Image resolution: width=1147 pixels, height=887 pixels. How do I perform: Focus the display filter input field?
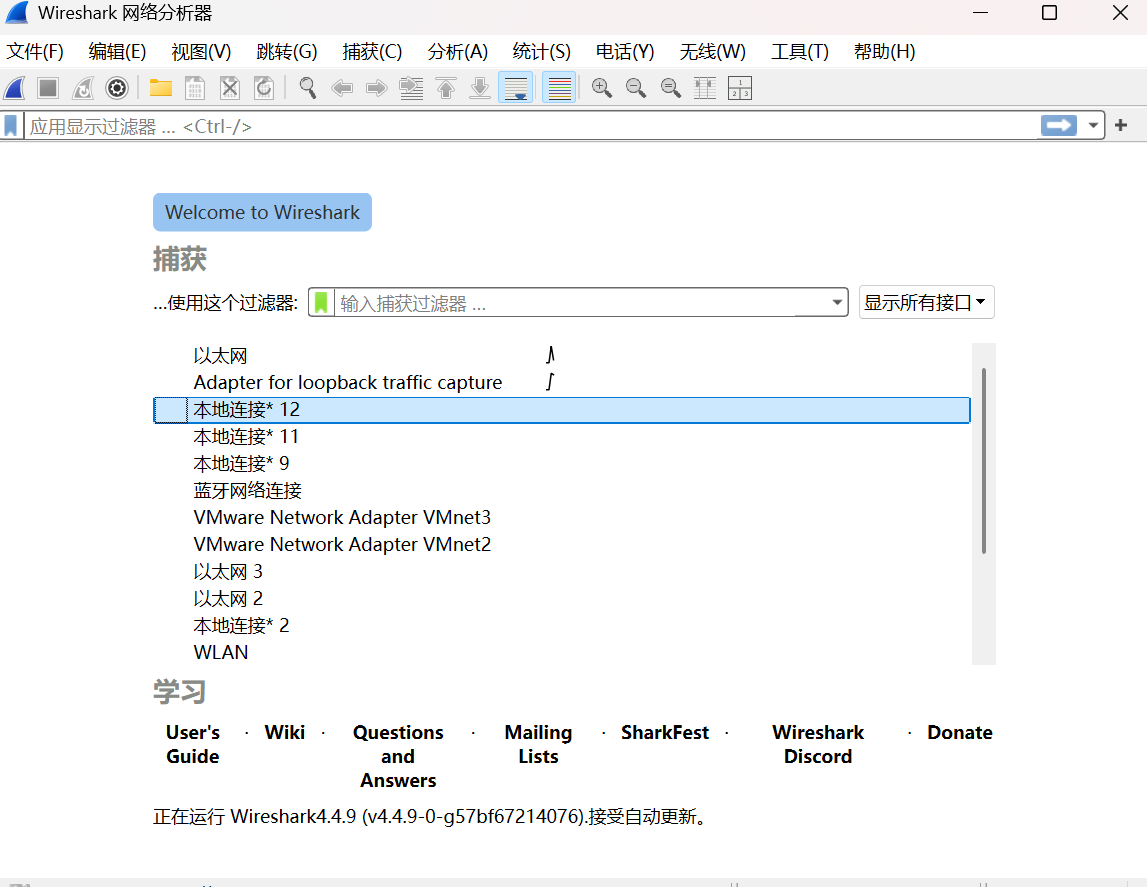(x=532, y=127)
